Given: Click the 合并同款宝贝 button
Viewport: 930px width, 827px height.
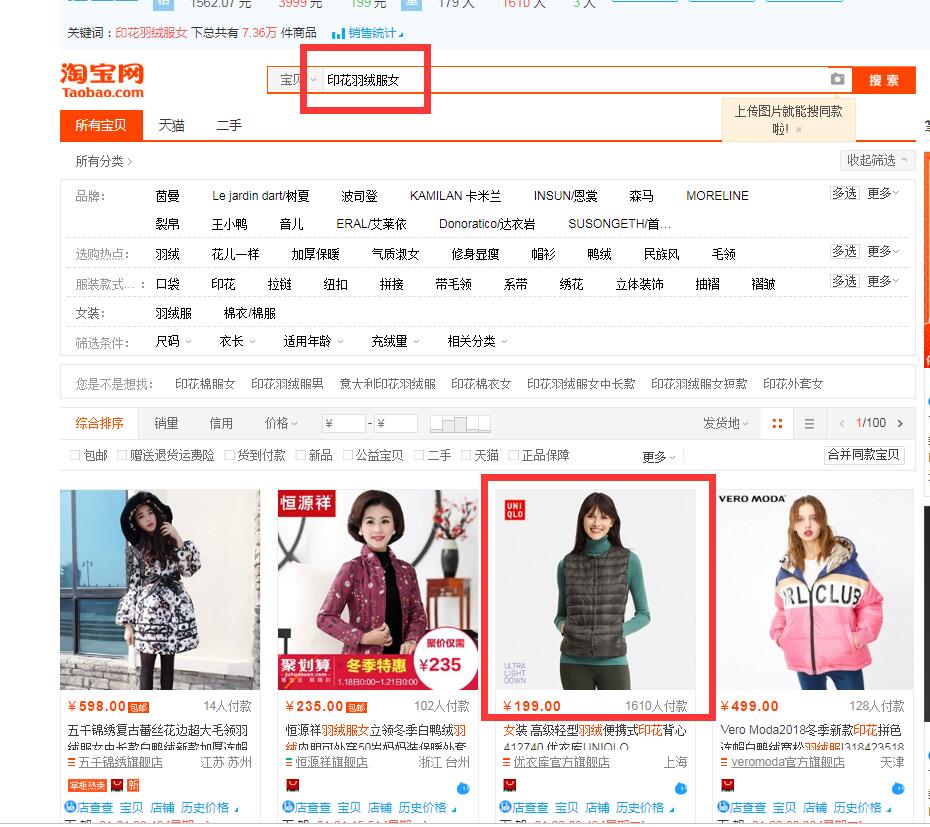Looking at the screenshot, I should point(863,455).
